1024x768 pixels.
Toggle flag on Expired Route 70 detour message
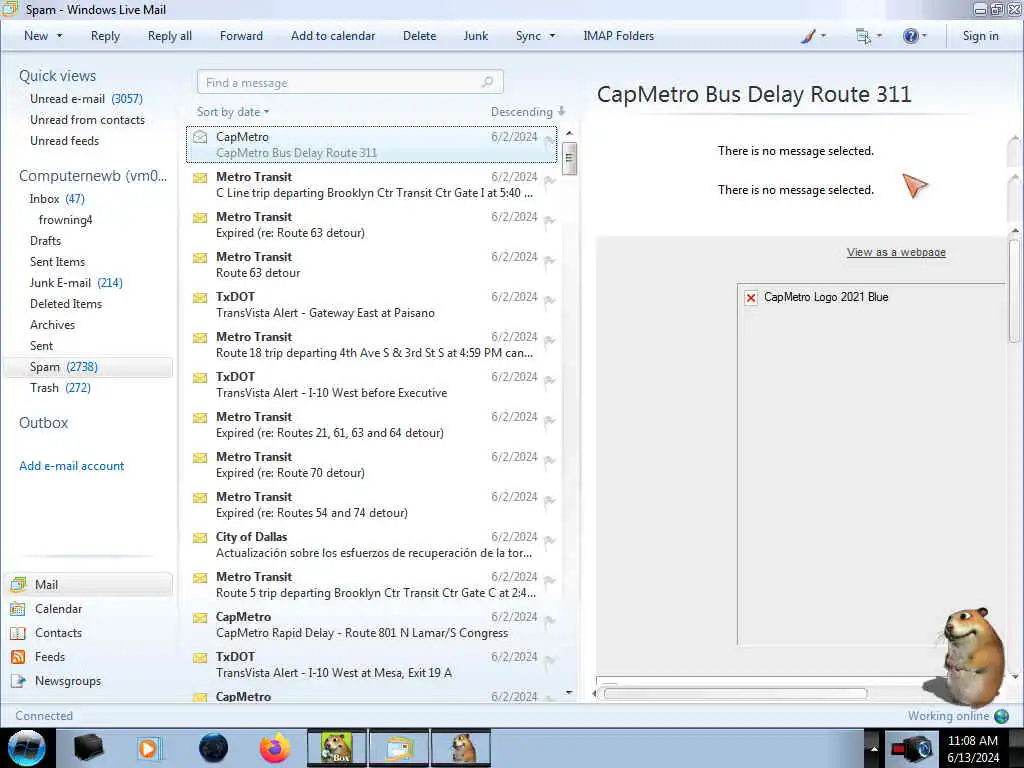pos(549,460)
